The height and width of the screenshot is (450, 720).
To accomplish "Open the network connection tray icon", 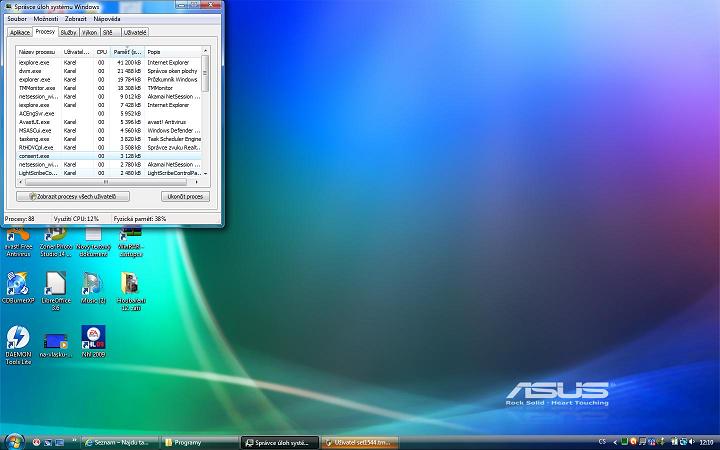I will click(683, 442).
